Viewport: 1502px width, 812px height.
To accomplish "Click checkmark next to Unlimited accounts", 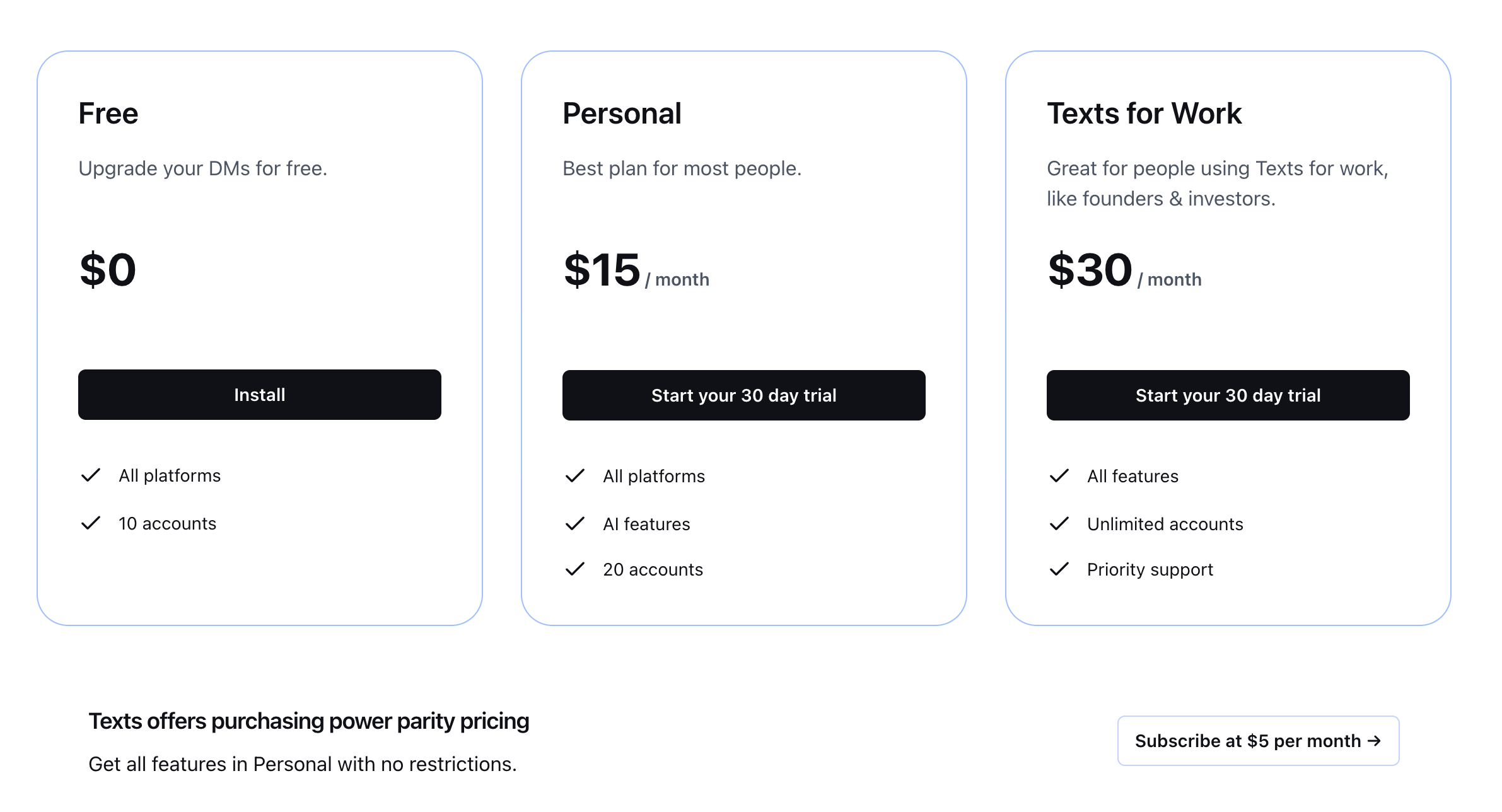I will coord(1059,524).
